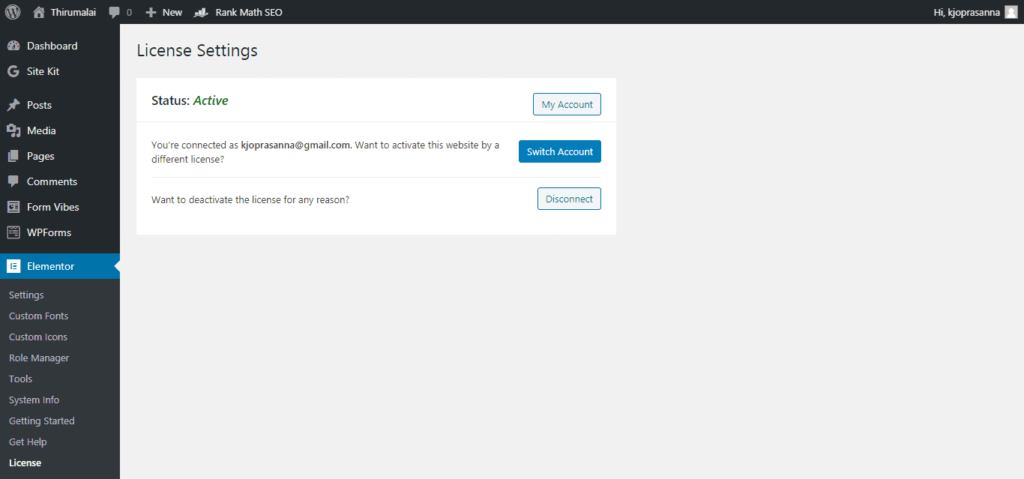The width and height of the screenshot is (1024, 479).
Task: Click the Media icon in sidebar
Action: tap(14, 131)
